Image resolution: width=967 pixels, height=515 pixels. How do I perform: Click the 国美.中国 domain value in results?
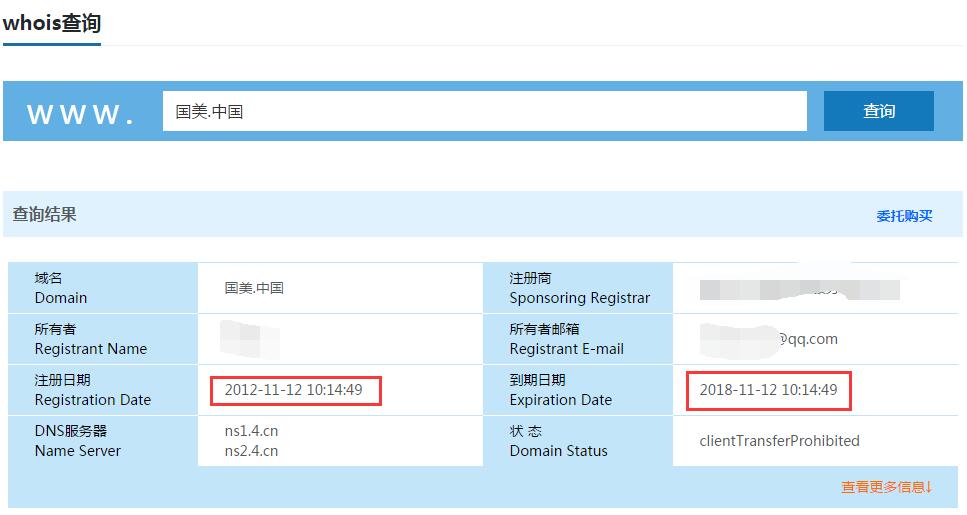254,288
